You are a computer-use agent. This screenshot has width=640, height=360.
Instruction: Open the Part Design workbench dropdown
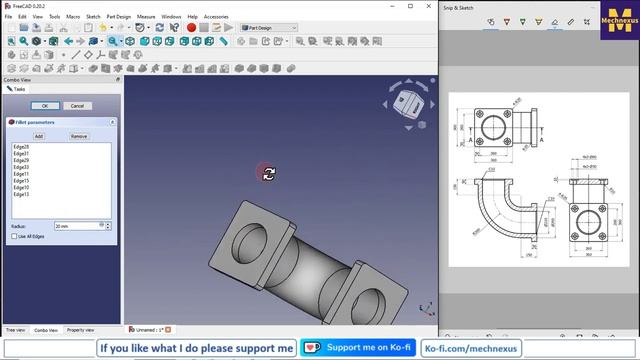[x=269, y=28]
